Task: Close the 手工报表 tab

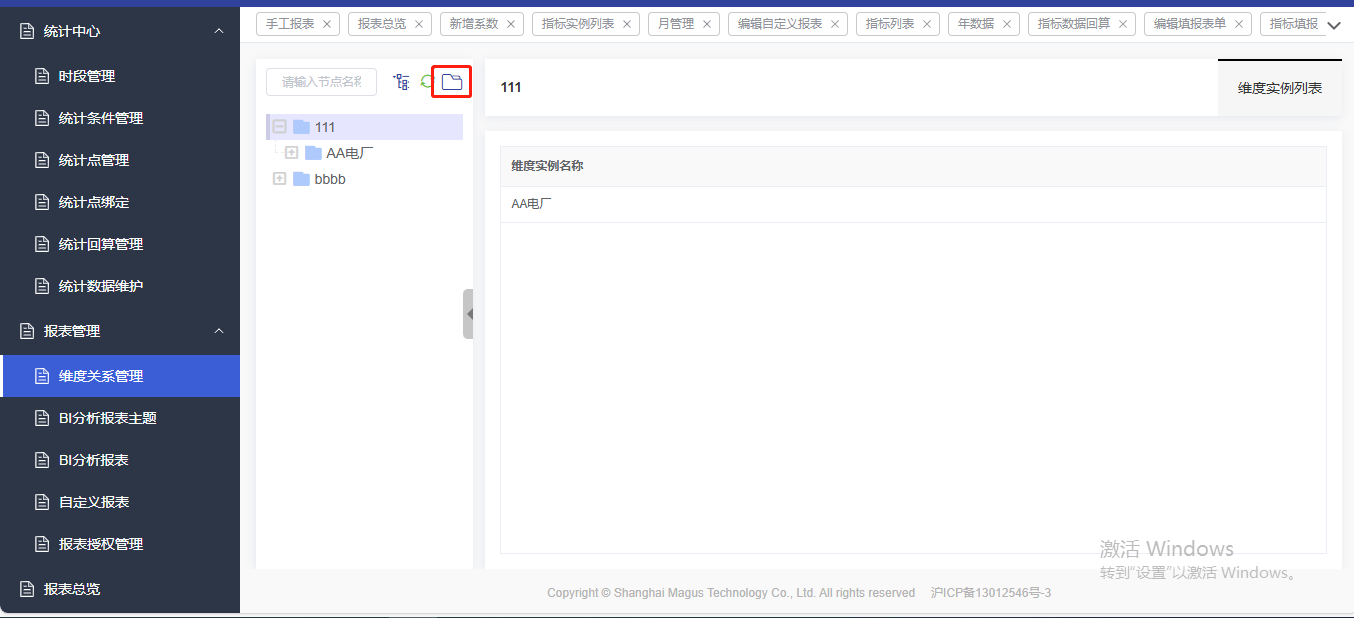Action: (327, 24)
